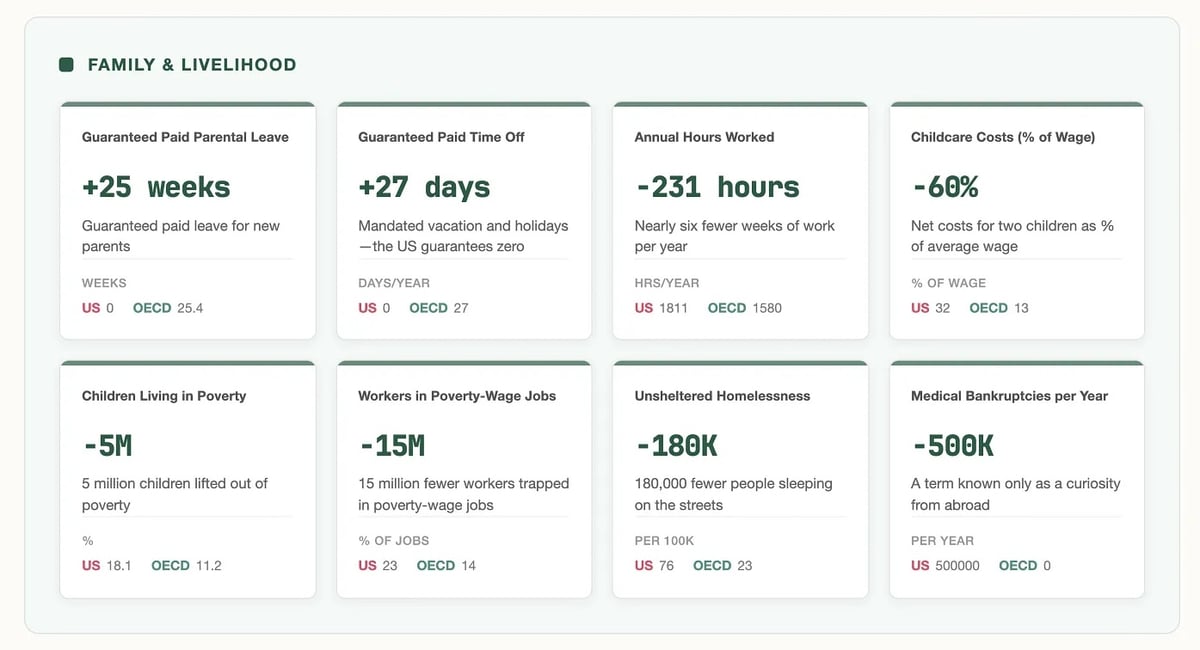The height and width of the screenshot is (650, 1200).
Task: Click the Family & Livelihood section heading
Action: [x=191, y=65]
